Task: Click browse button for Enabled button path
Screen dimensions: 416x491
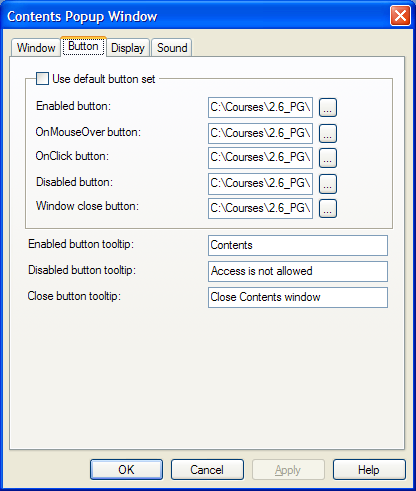Action: coord(328,107)
